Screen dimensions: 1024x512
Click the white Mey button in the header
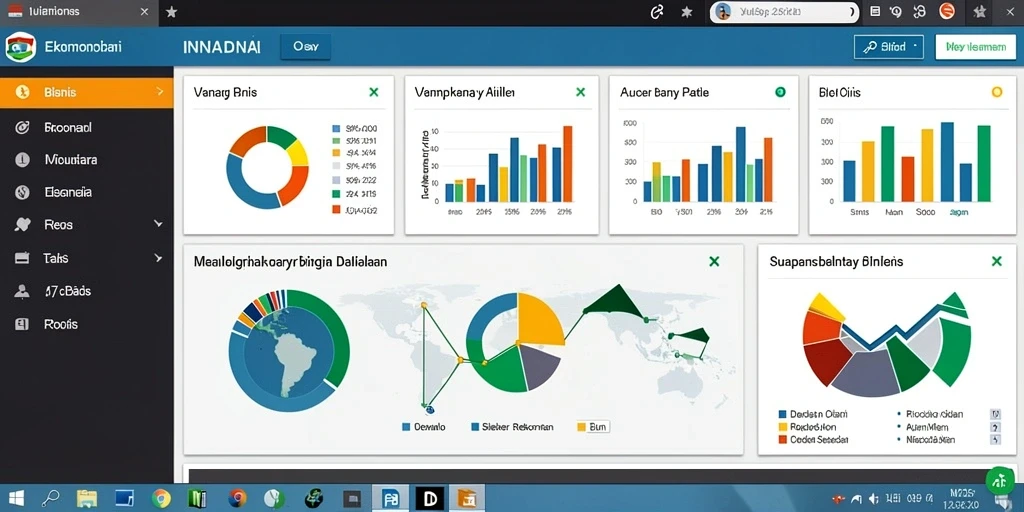point(976,47)
